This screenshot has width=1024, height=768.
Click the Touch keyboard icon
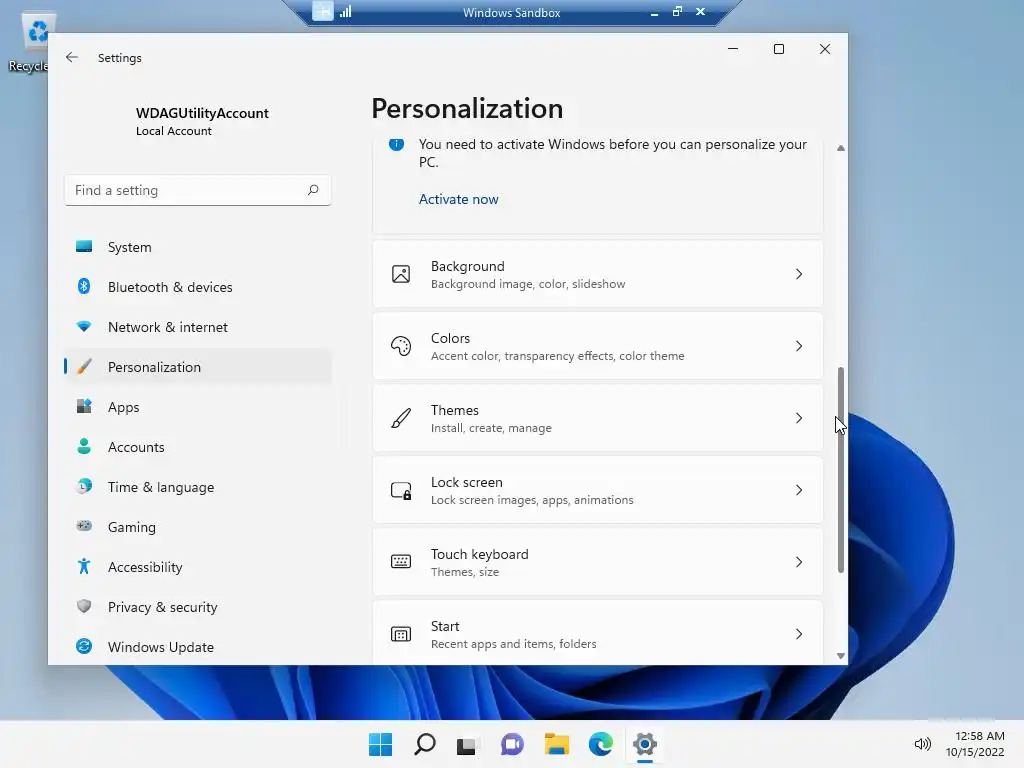click(401, 562)
